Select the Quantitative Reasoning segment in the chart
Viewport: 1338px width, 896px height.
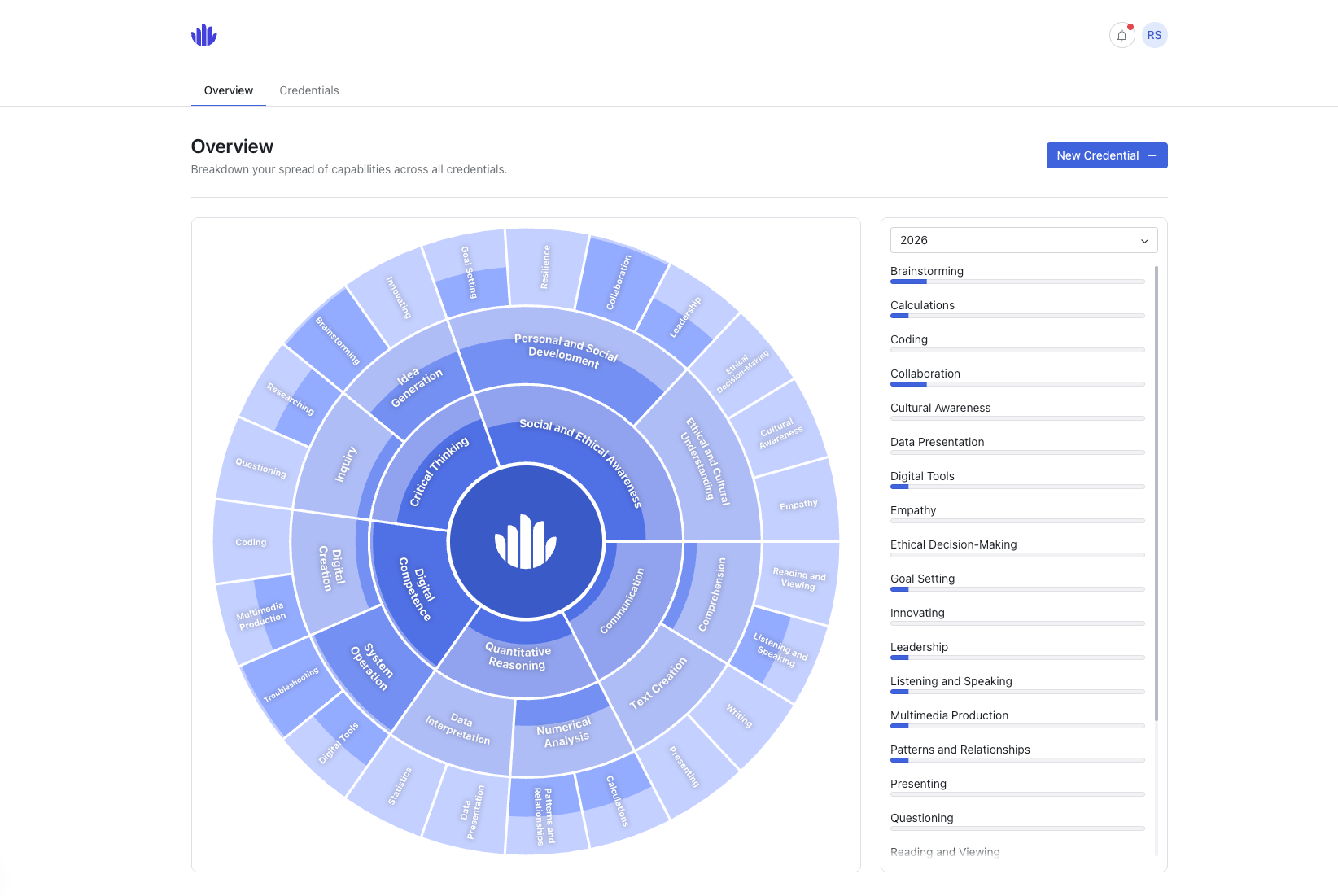(518, 658)
